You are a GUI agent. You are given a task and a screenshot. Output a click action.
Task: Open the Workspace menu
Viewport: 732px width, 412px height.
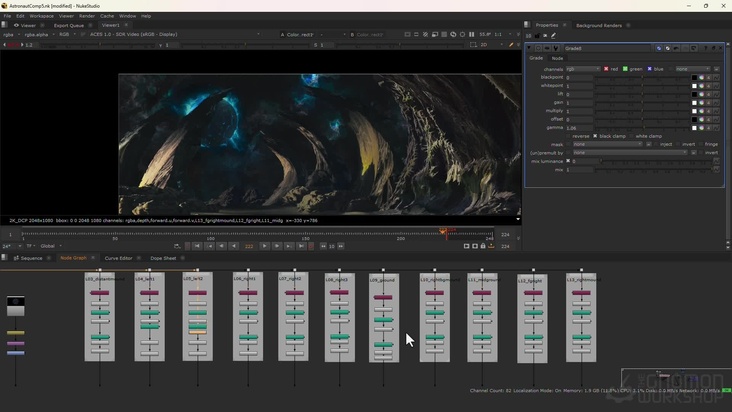click(x=42, y=16)
